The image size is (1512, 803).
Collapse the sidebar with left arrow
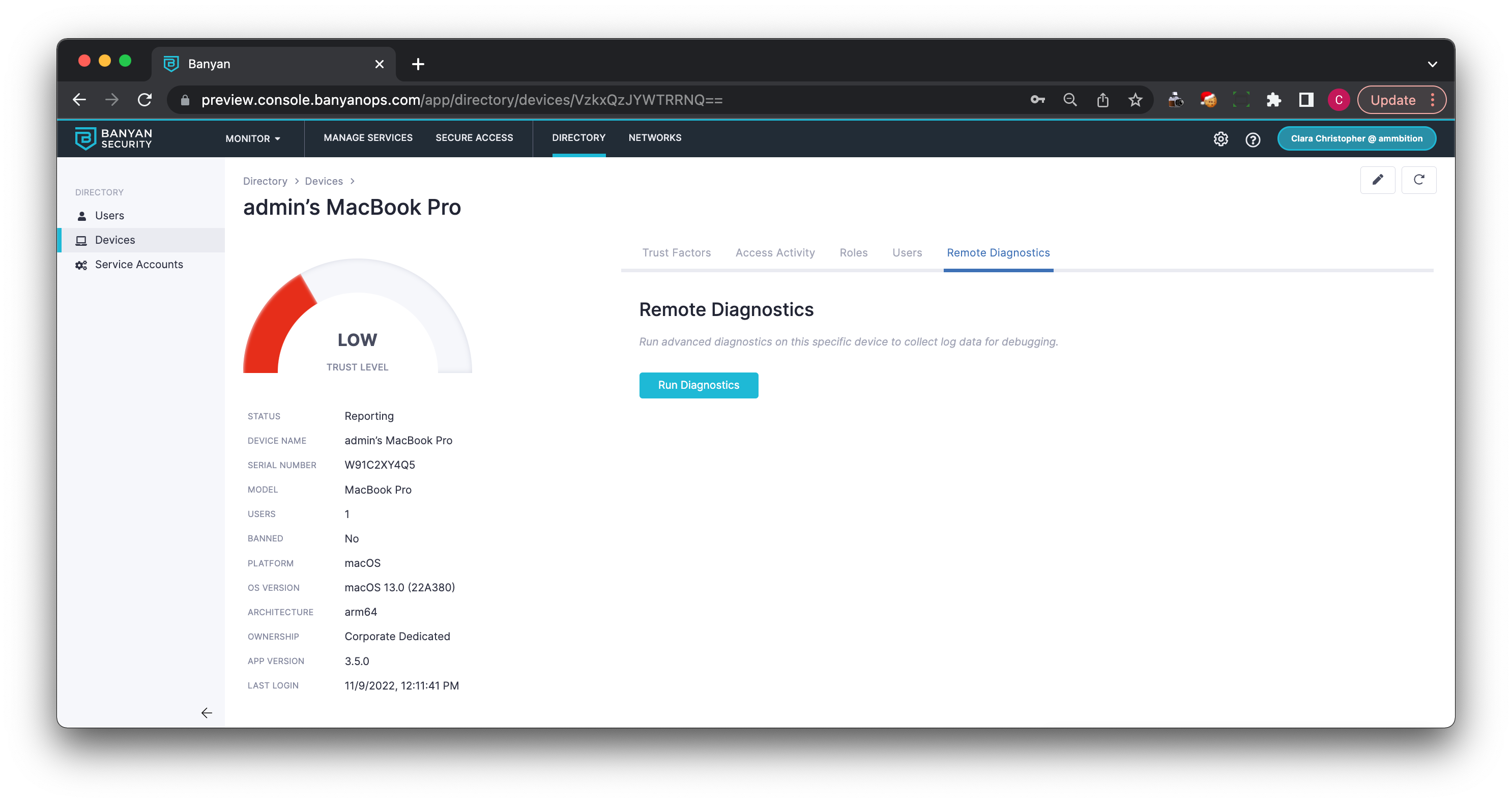point(207,712)
